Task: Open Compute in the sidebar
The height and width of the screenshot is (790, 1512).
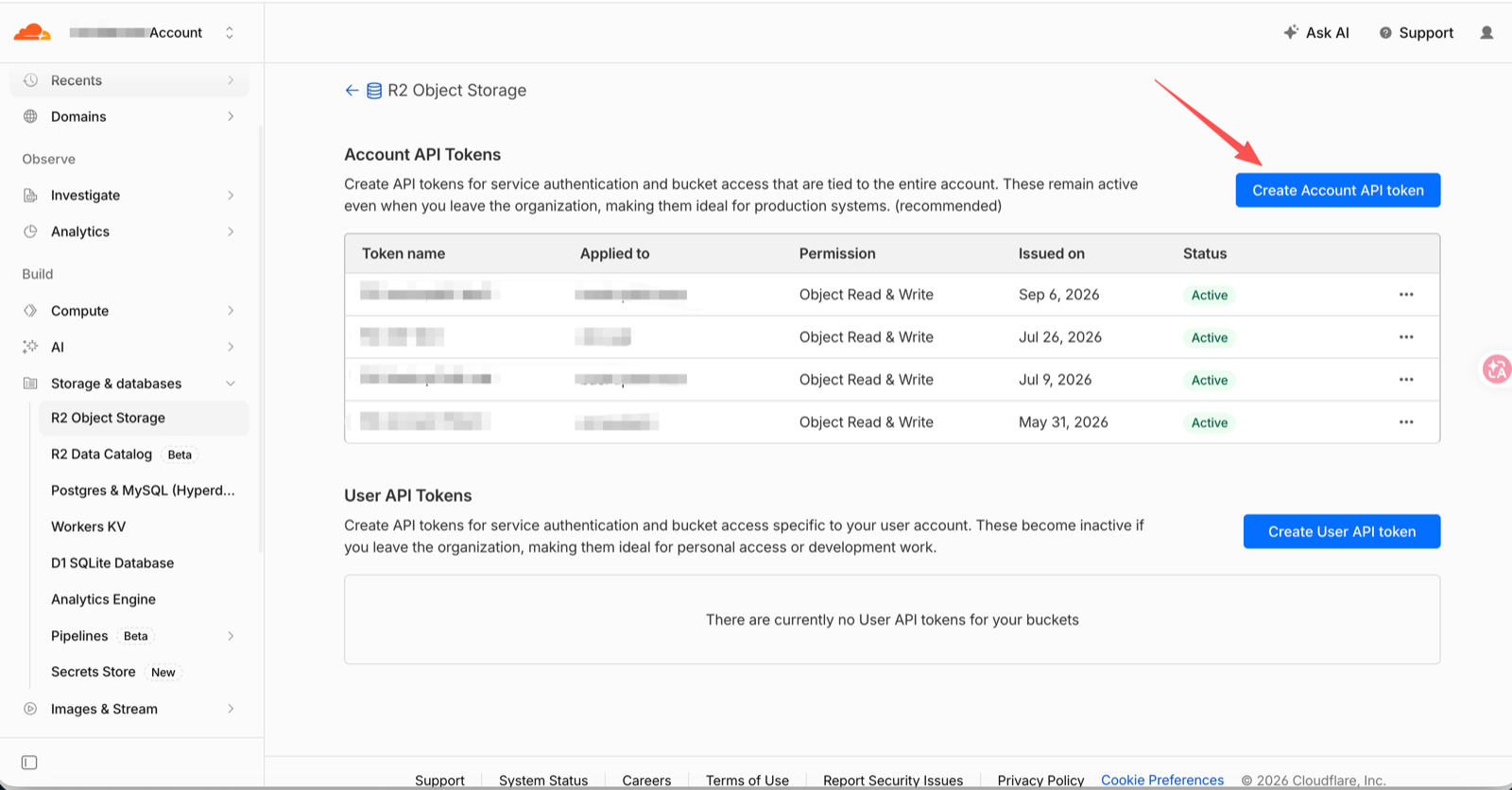Action: pos(129,311)
